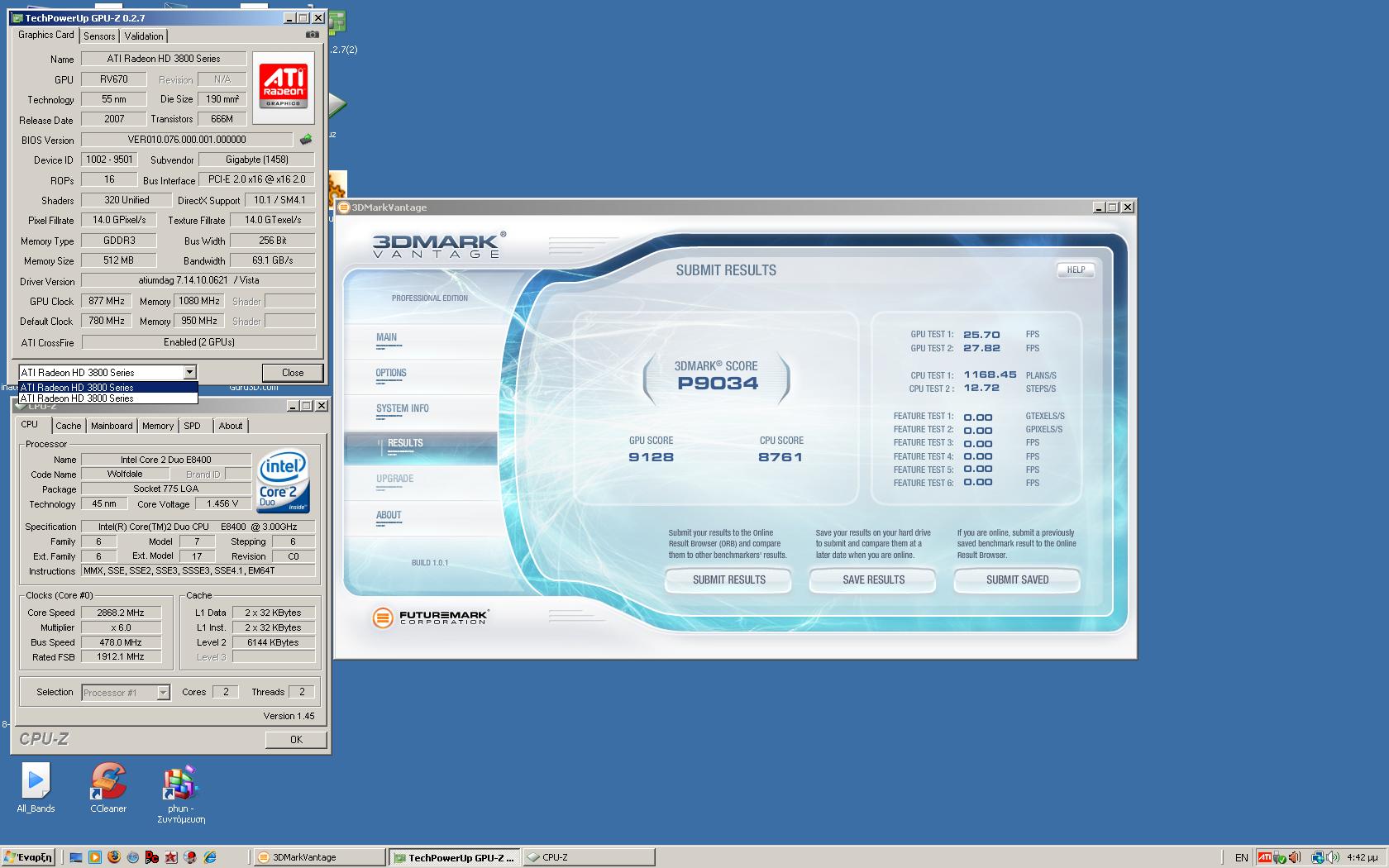The width and height of the screenshot is (1389, 868).
Task: Click the Futuremark Corporation logo
Action: (430, 618)
